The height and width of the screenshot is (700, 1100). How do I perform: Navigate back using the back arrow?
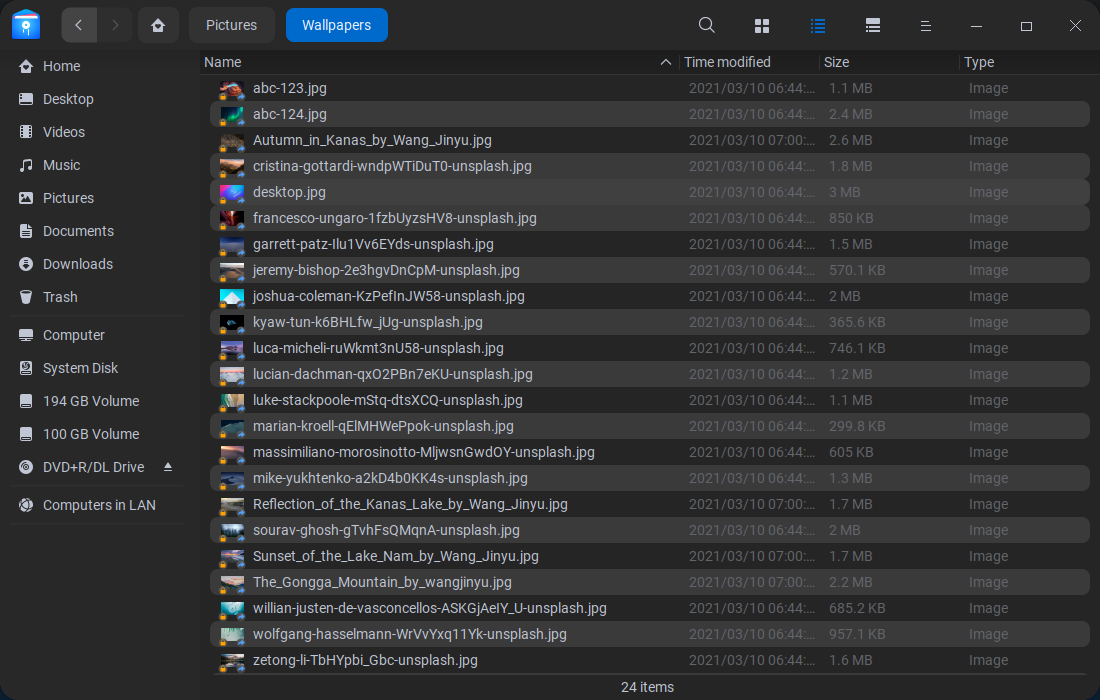[79, 24]
